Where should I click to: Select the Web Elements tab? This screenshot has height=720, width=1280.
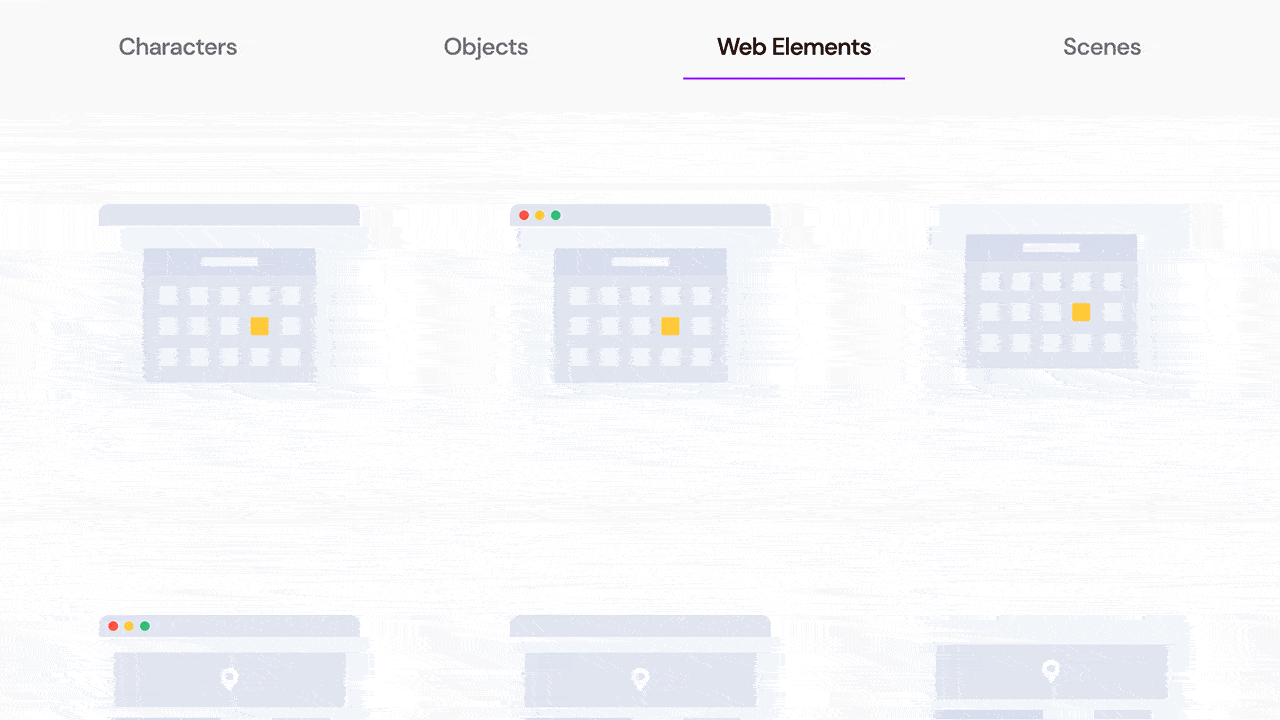[794, 47]
